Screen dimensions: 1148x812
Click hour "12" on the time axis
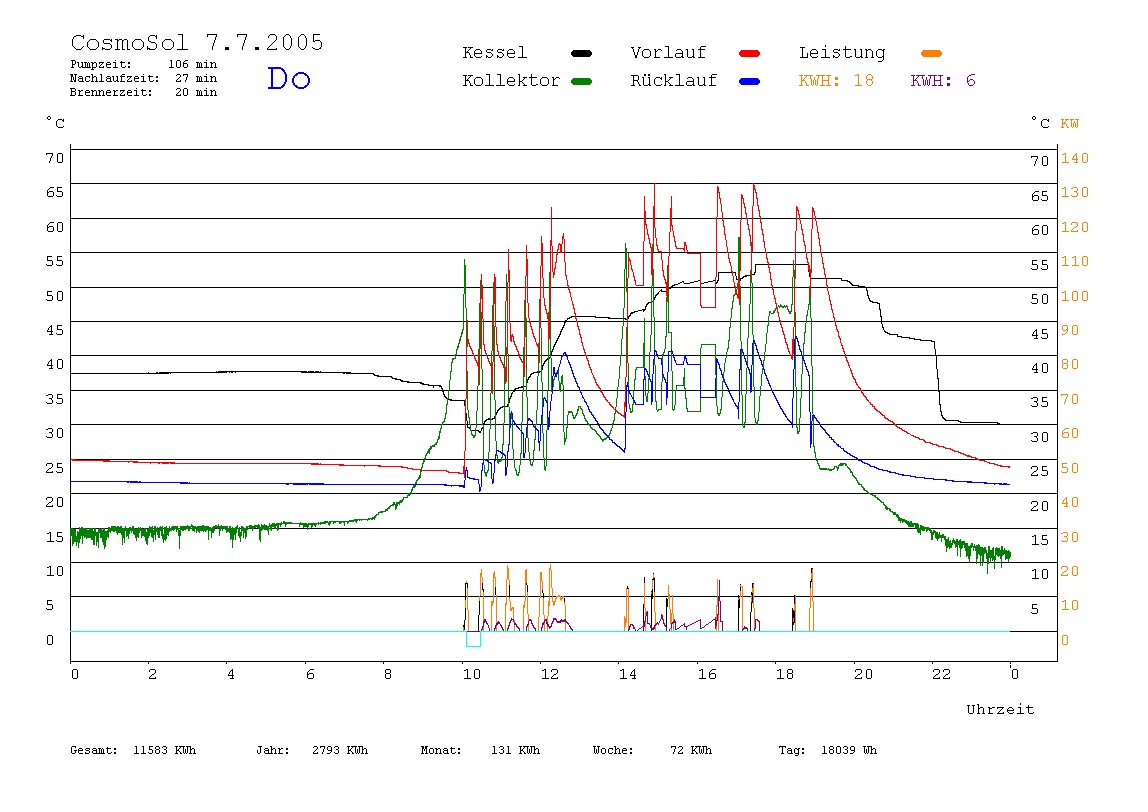550,674
